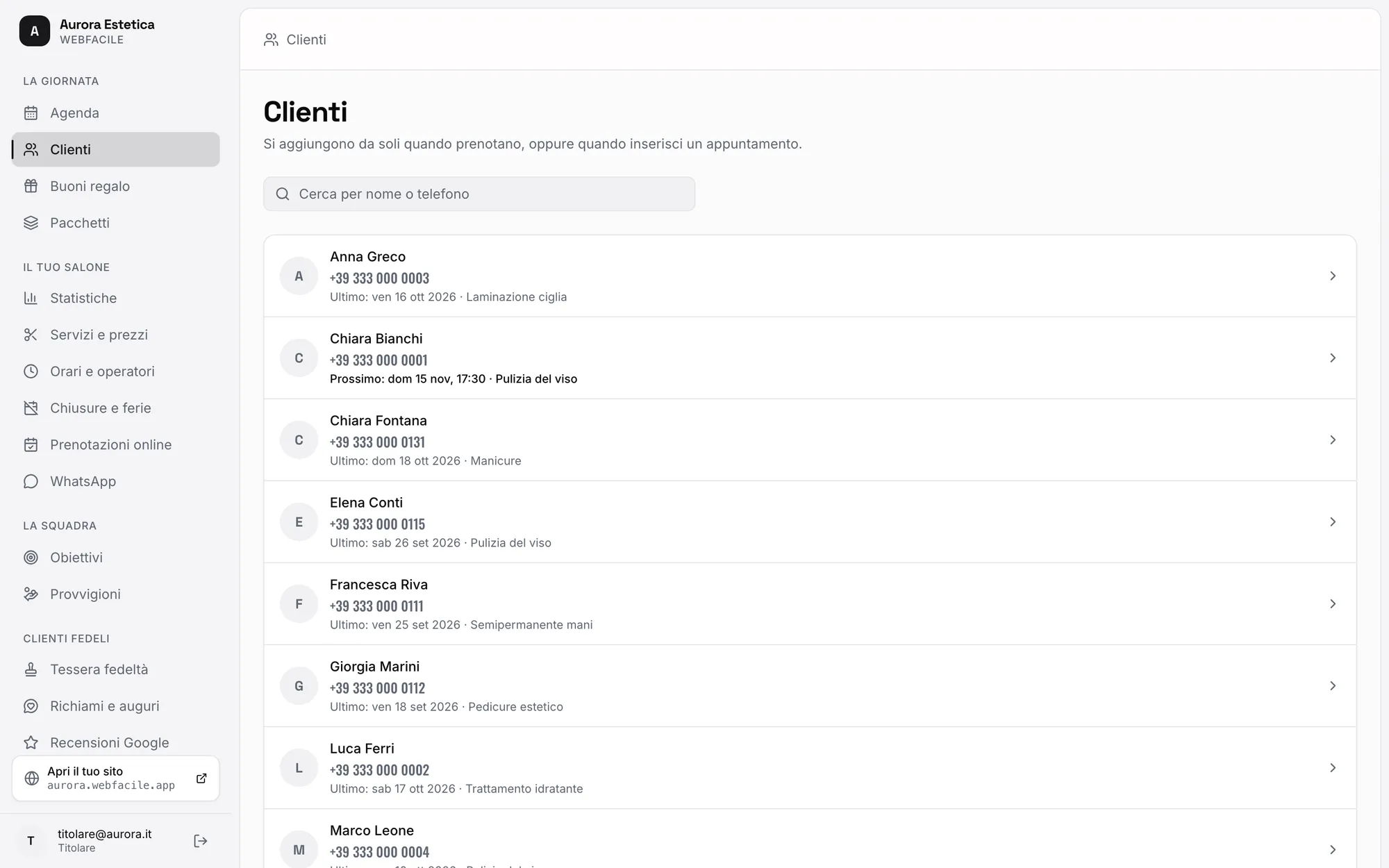Click the scissors icon for Servizi e prezzi
Image resolution: width=1389 pixels, height=868 pixels.
point(31,335)
